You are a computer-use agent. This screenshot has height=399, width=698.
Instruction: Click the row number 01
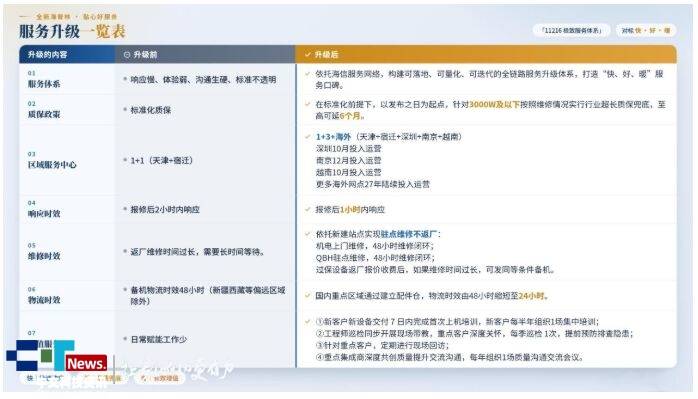pyautogui.click(x=32, y=73)
